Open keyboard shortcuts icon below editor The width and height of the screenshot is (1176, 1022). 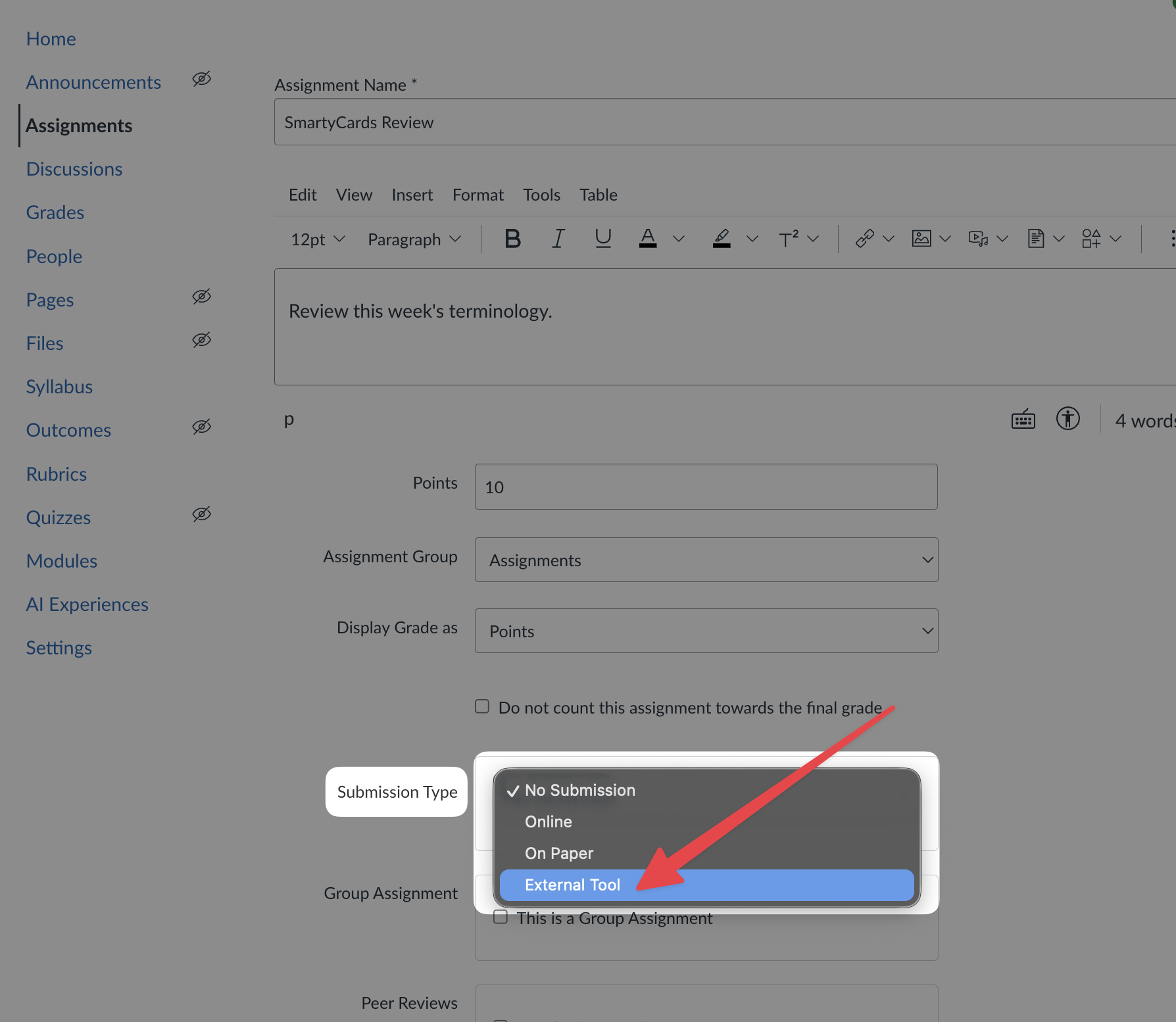pyautogui.click(x=1023, y=419)
